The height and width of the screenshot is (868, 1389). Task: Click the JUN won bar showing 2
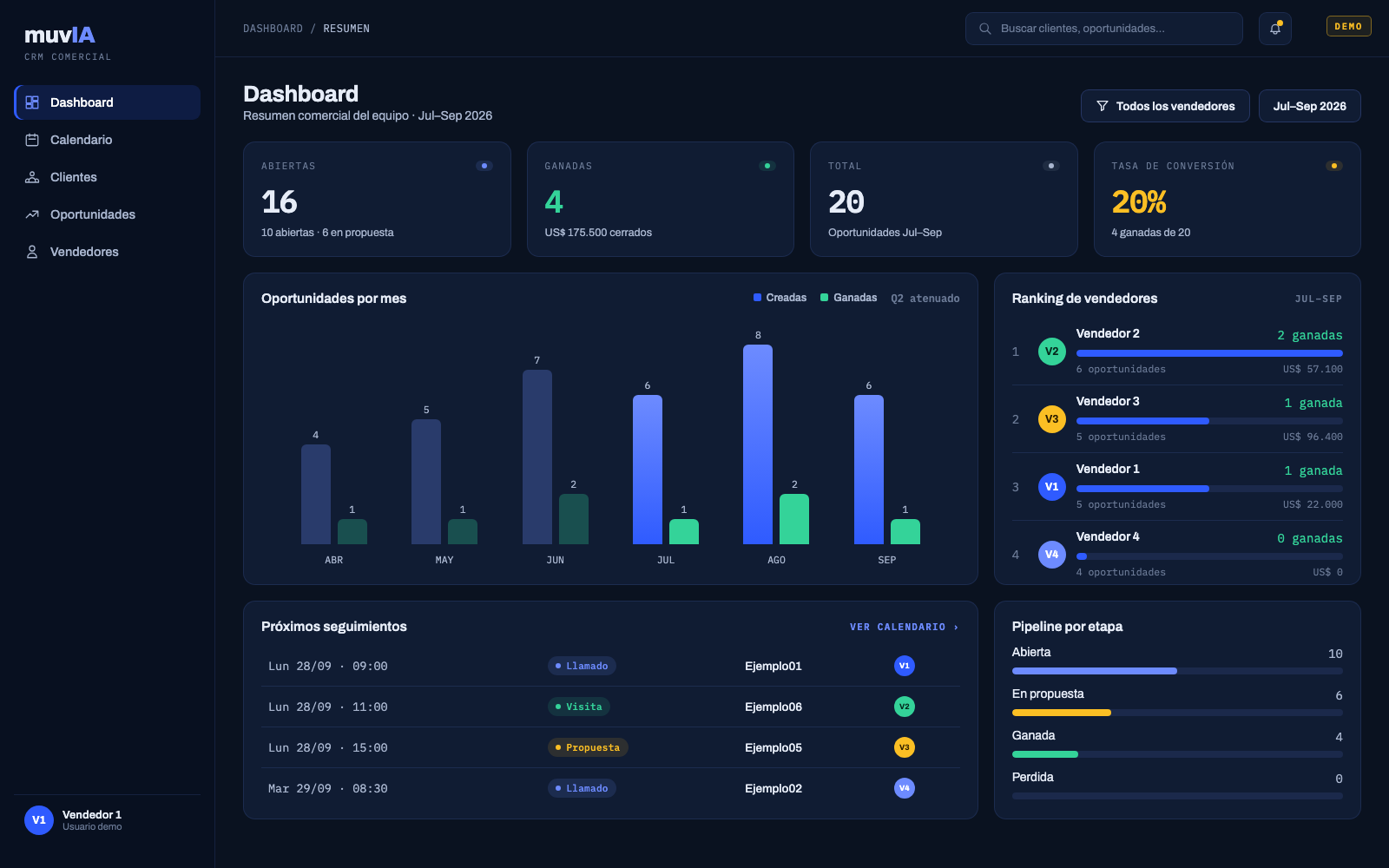pyautogui.click(x=574, y=519)
